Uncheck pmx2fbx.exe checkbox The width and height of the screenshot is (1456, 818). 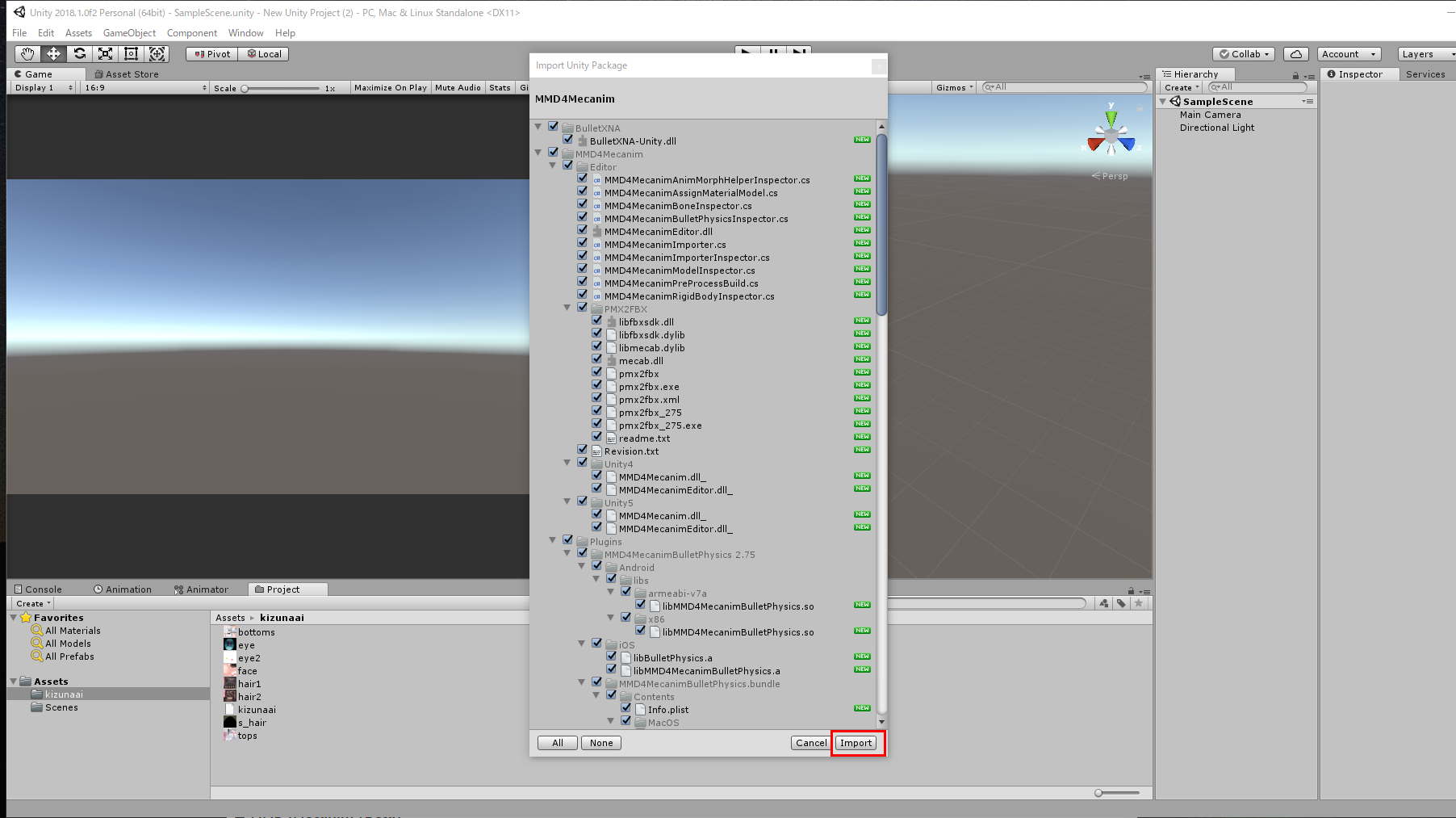[597, 385]
